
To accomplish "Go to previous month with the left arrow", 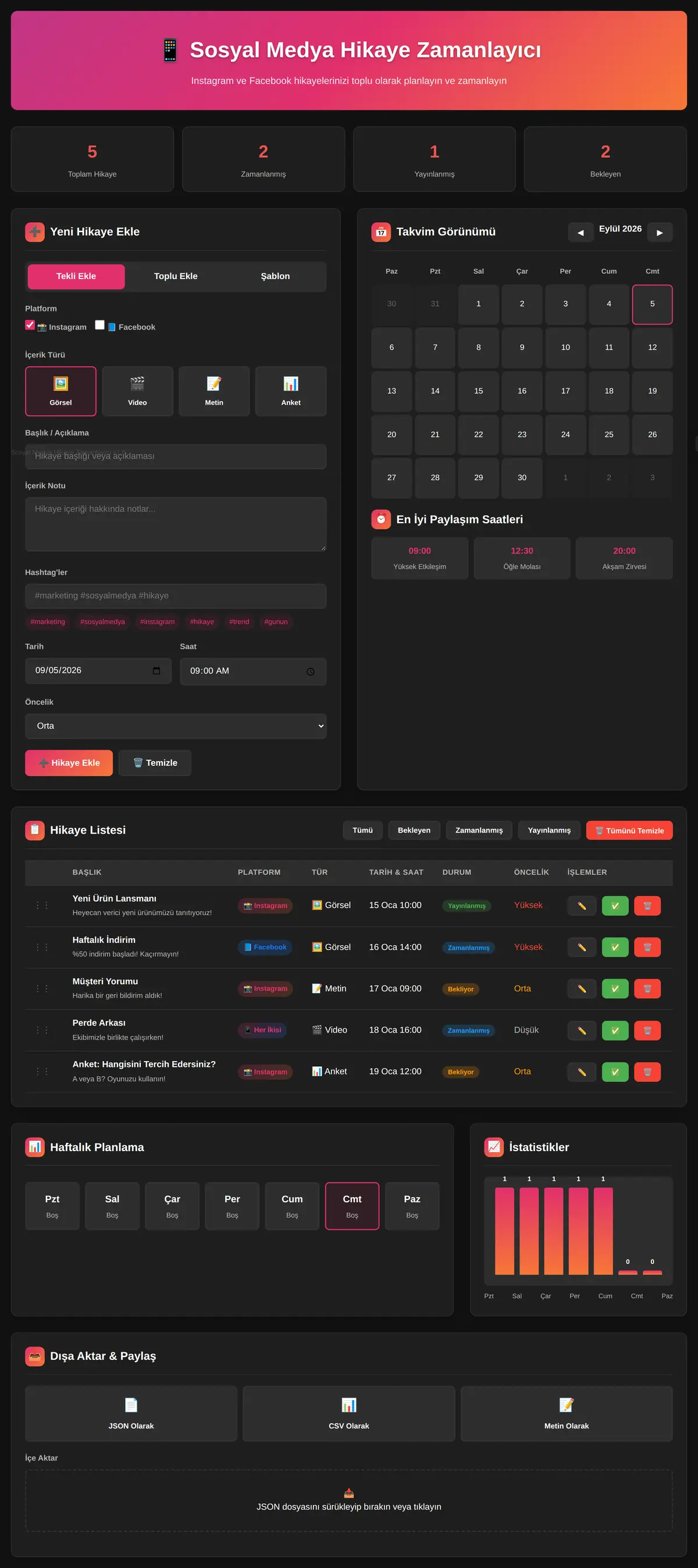I will (581, 232).
